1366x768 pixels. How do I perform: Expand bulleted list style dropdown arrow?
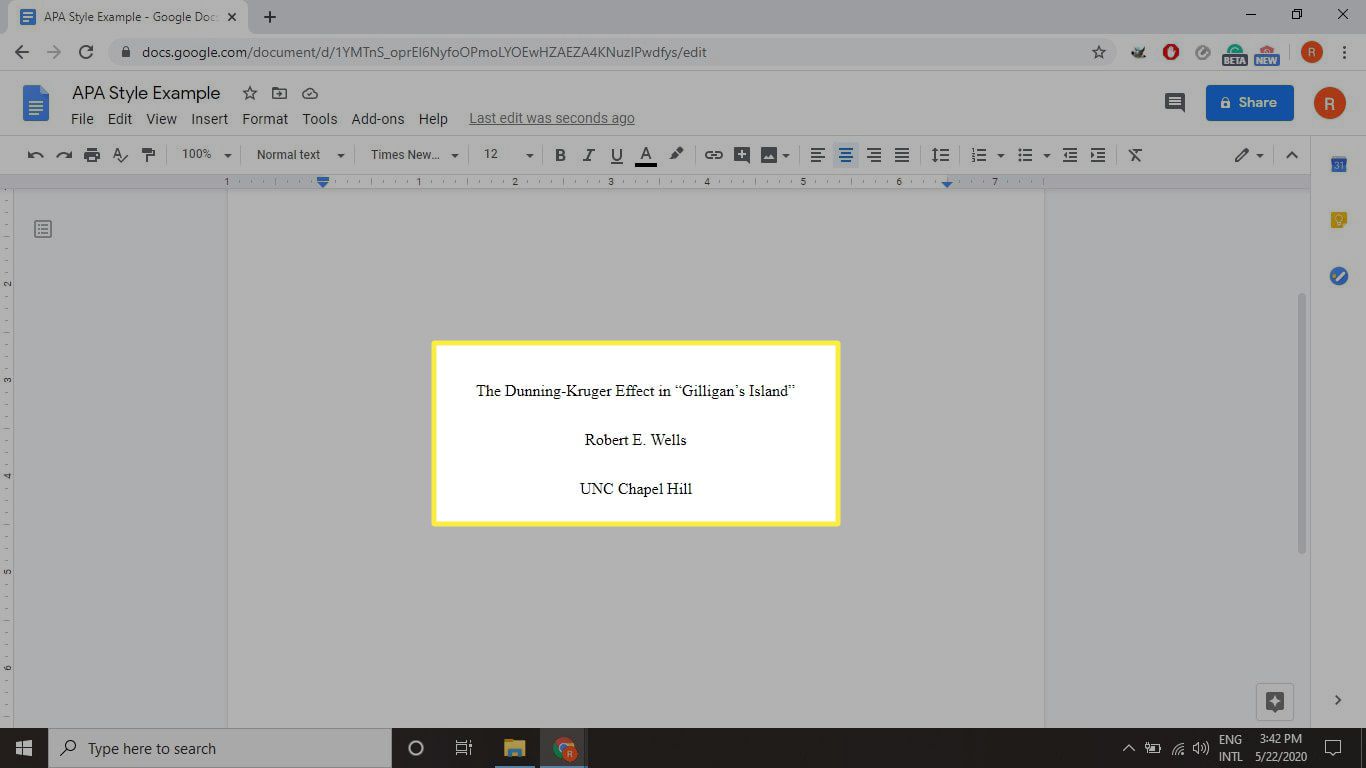click(x=1047, y=155)
